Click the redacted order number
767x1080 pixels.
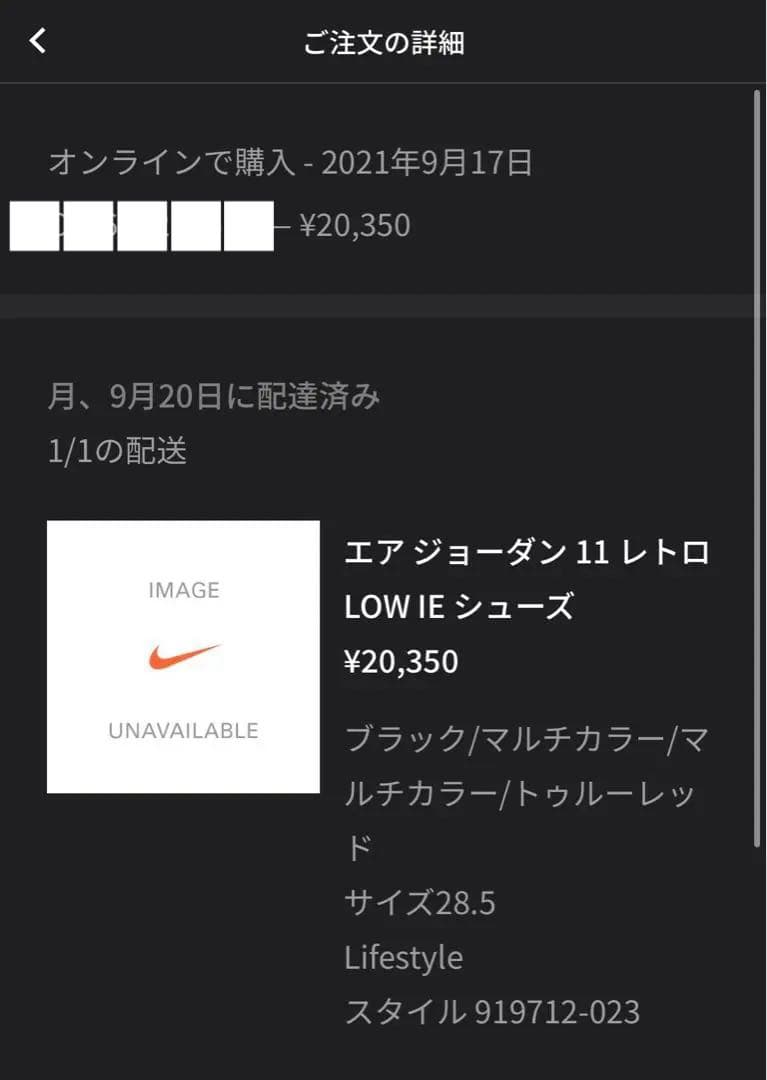pos(141,226)
